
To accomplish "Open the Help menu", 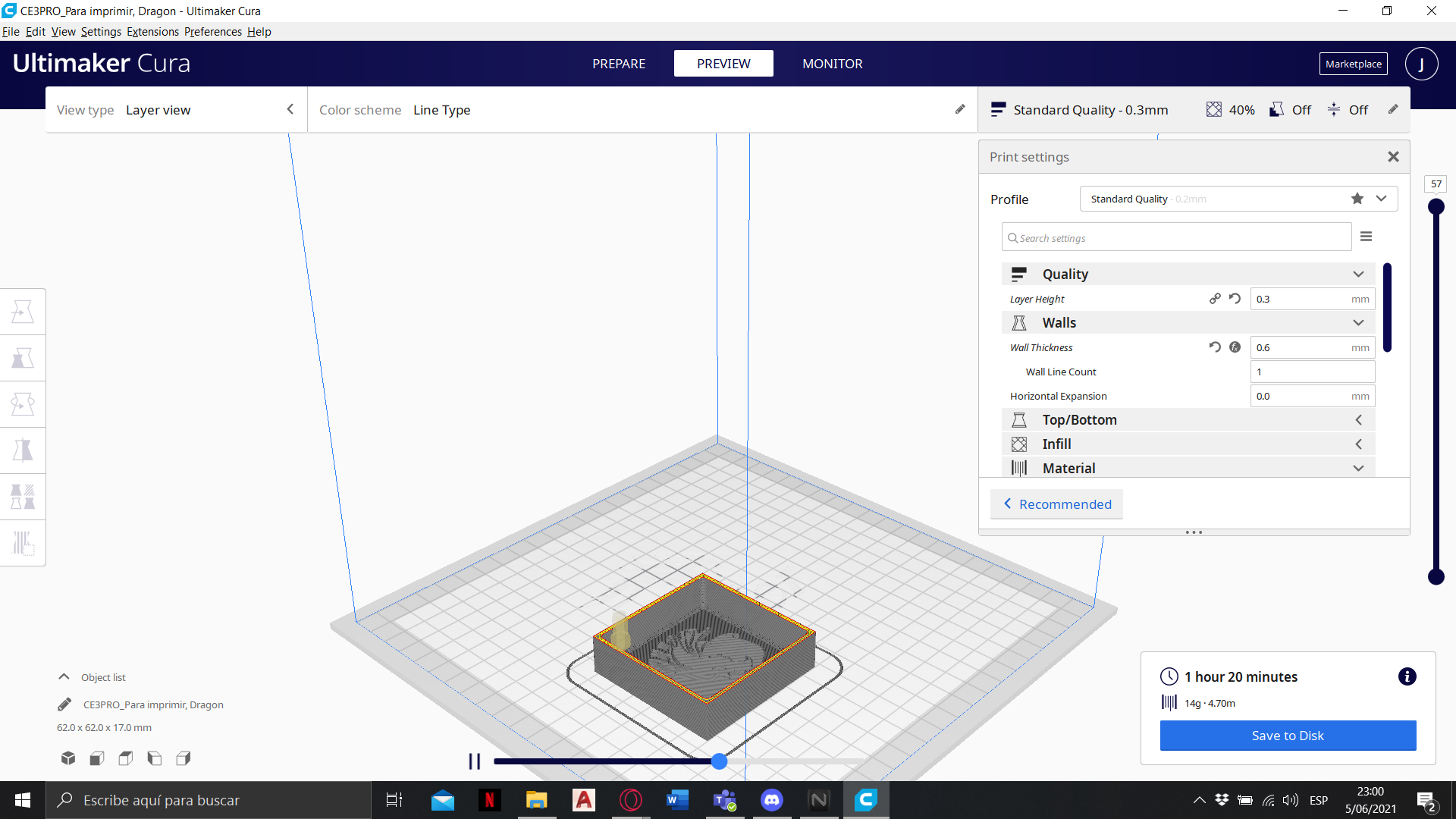I will tap(259, 32).
